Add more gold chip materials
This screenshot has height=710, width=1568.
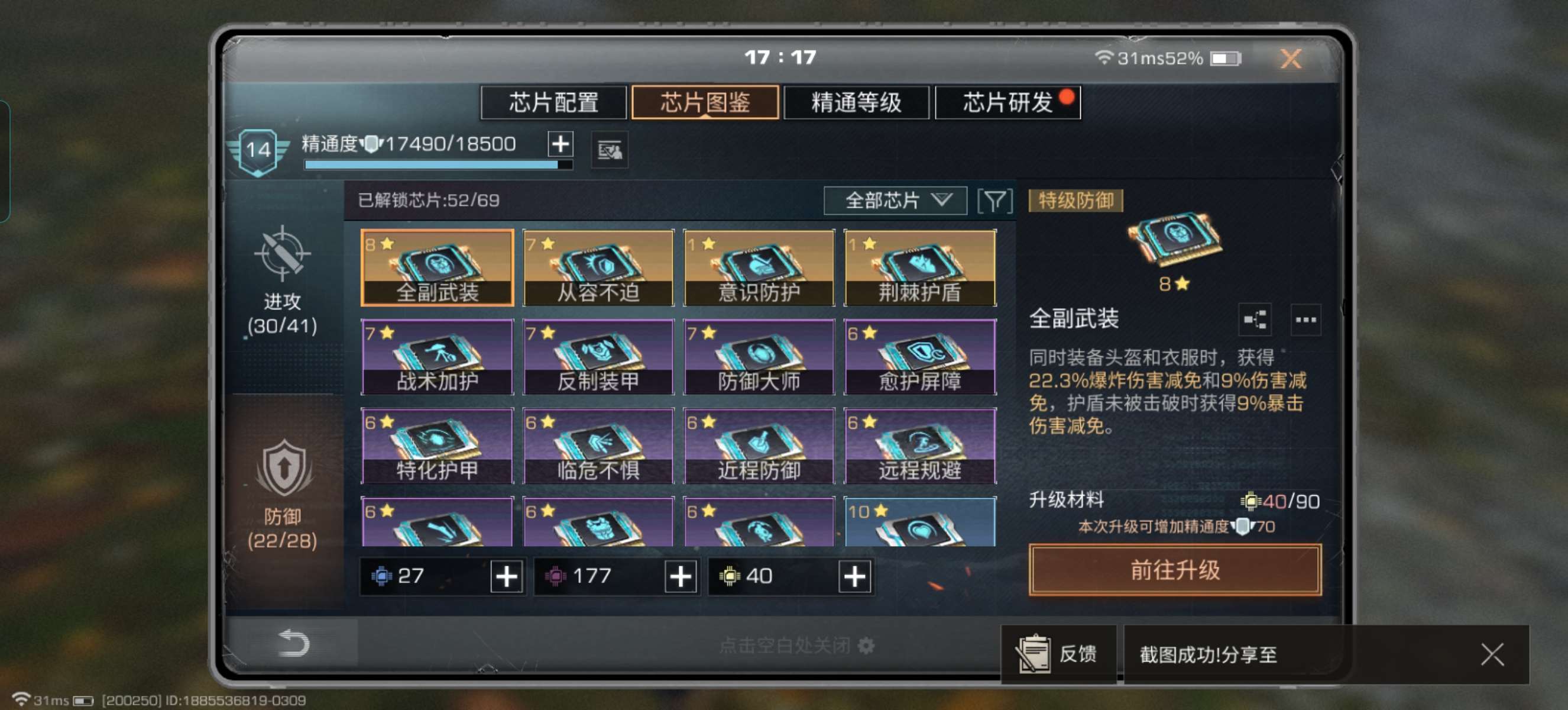(854, 576)
